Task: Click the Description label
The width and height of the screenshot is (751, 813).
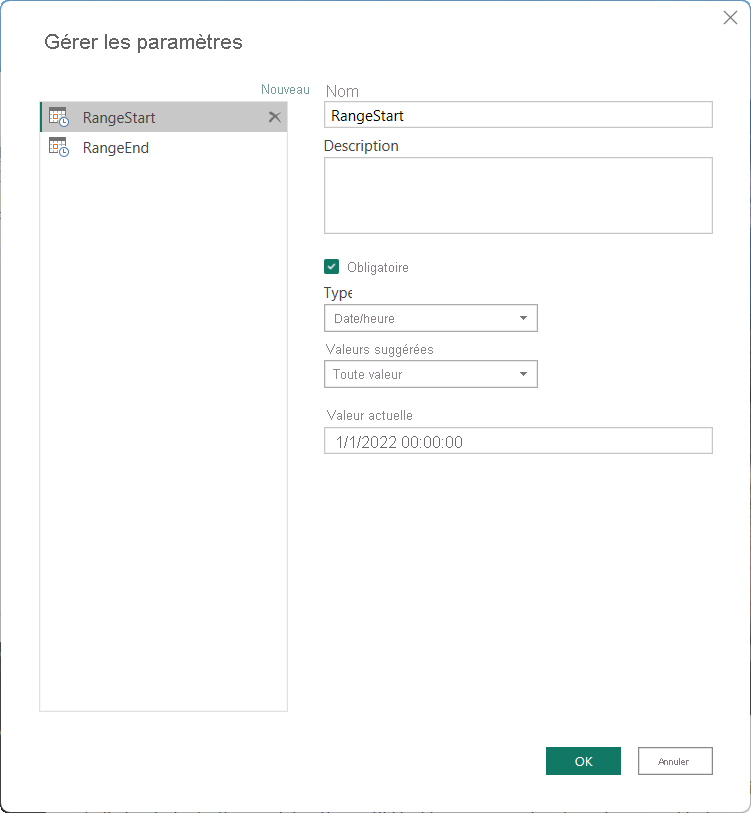Action: 361,146
